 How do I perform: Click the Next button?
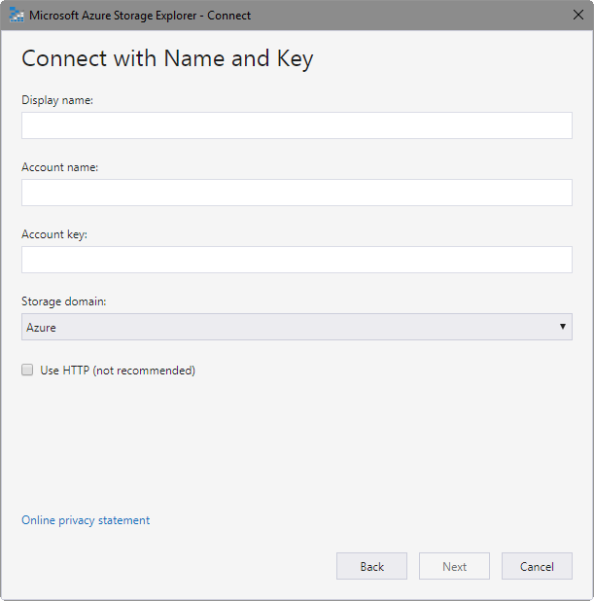[454, 566]
